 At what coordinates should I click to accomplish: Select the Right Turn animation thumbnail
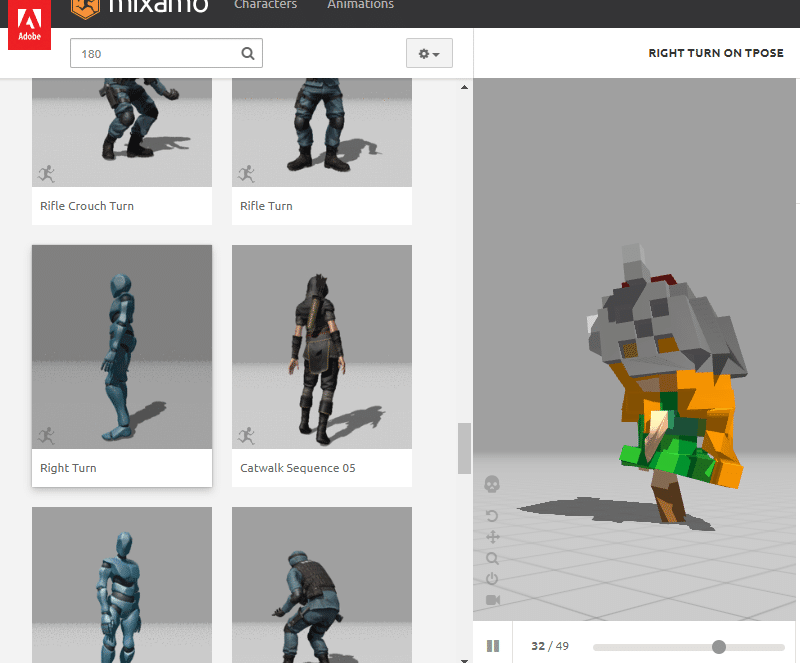[122, 347]
